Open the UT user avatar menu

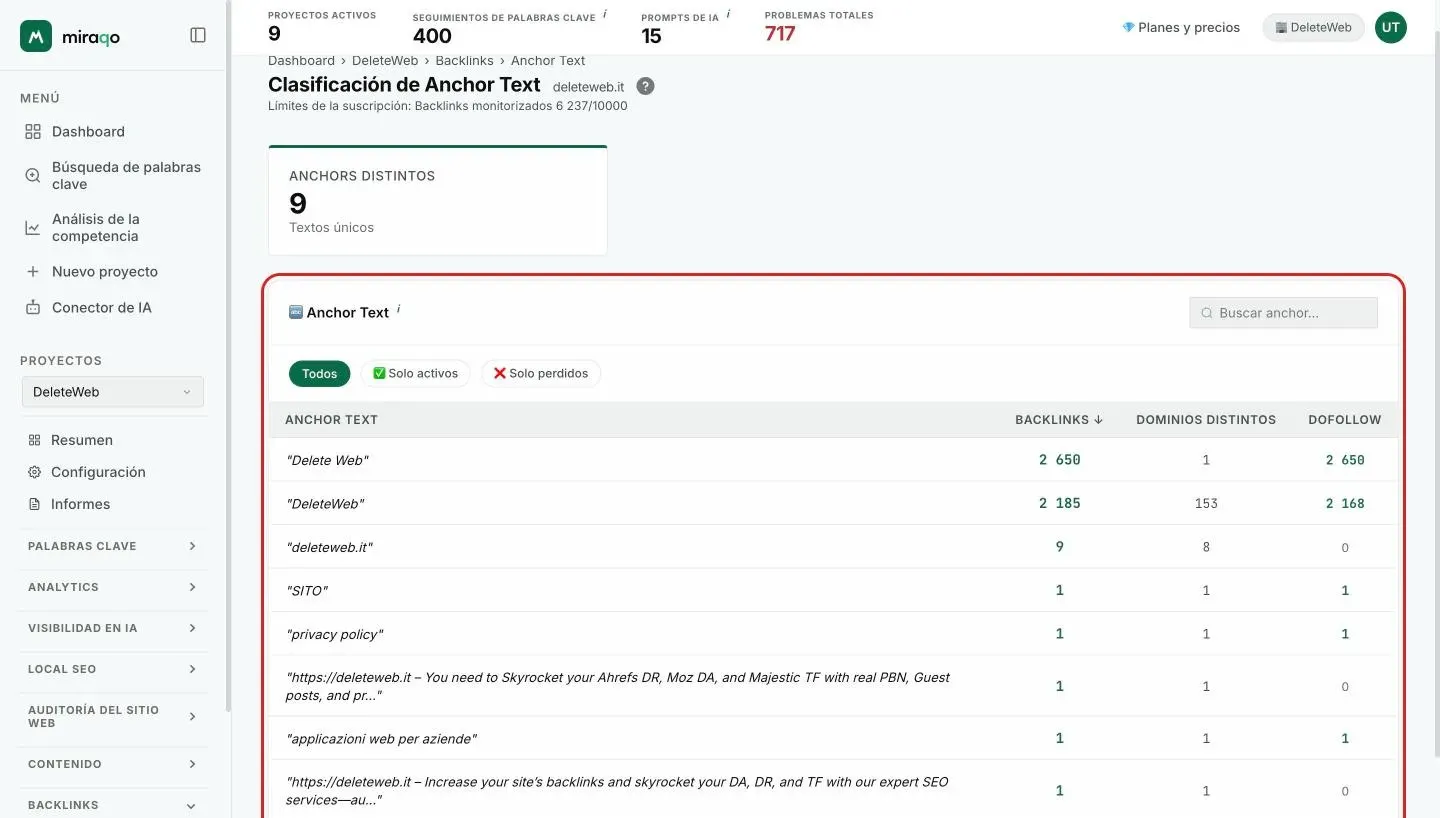click(x=1391, y=28)
